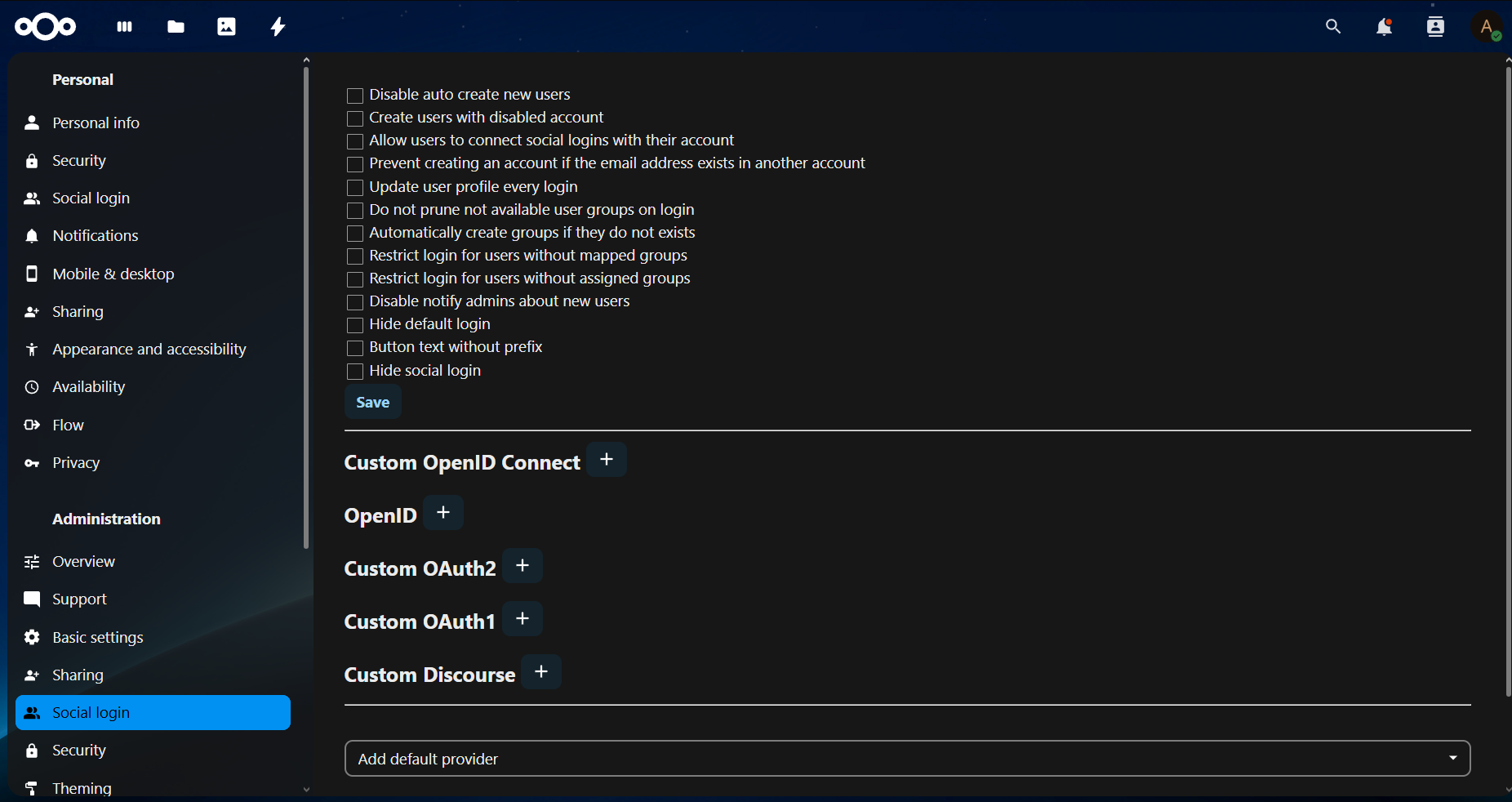Open the unified search magnifier icon
Screen dimensions: 1512x802
coord(1333,27)
